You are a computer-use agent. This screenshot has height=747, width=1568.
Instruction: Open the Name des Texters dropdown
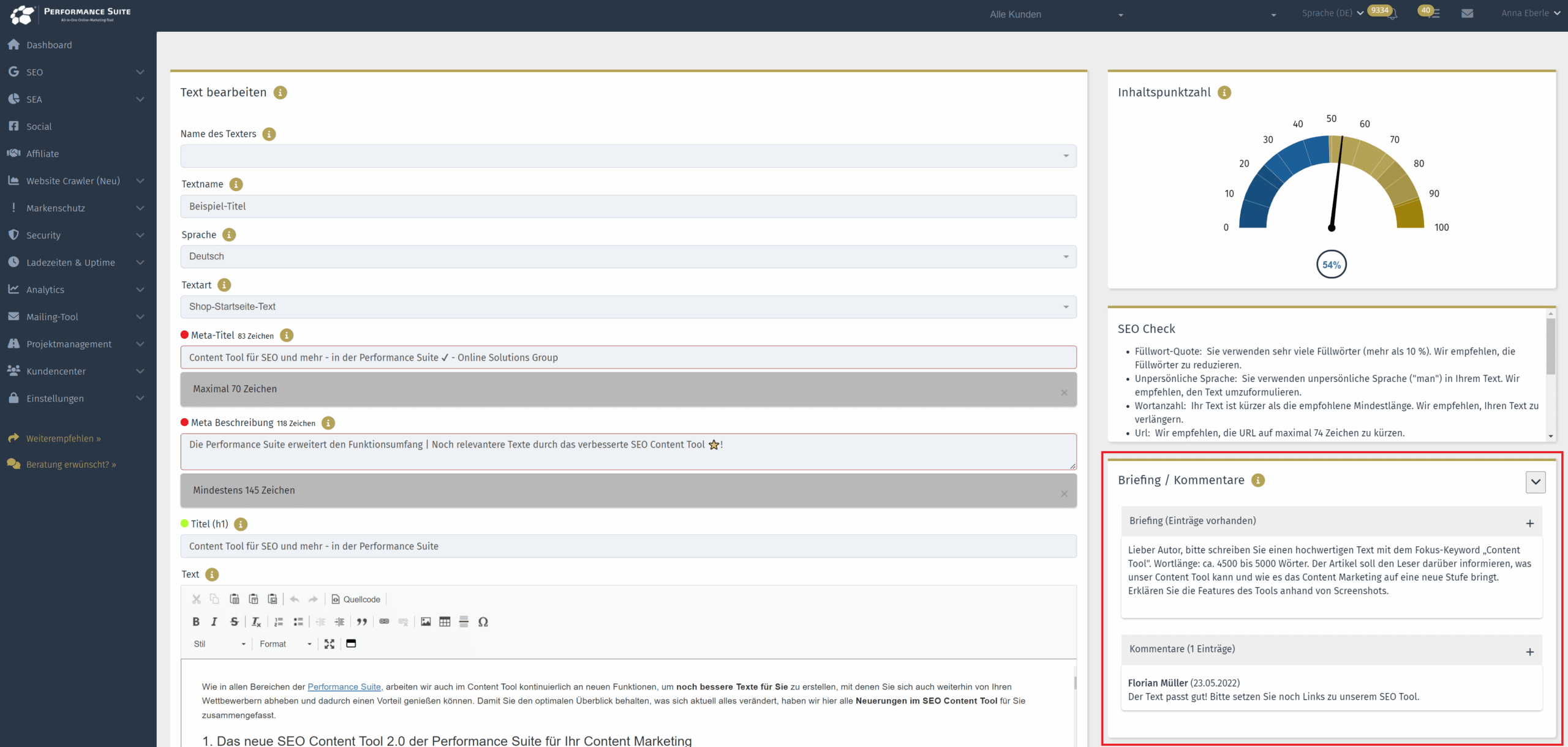(628, 156)
